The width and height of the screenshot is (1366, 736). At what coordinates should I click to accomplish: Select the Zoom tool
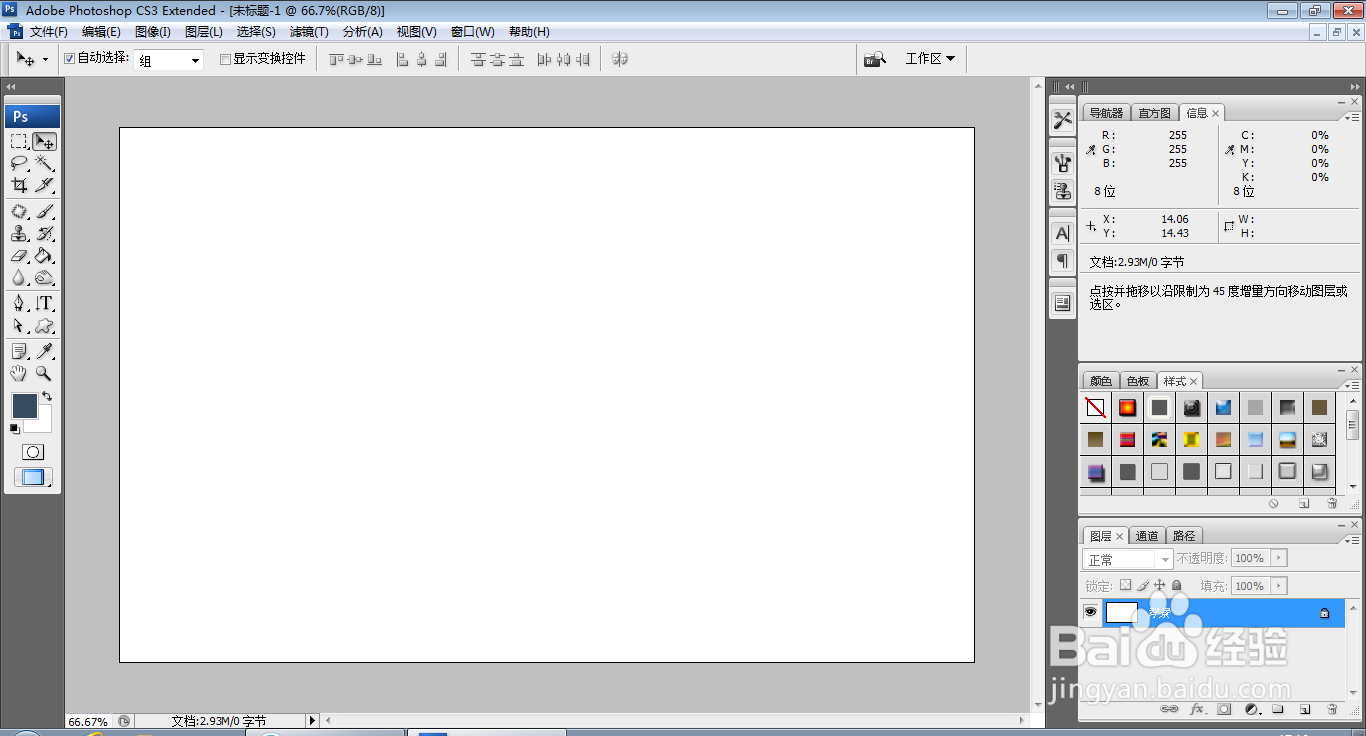pos(44,373)
